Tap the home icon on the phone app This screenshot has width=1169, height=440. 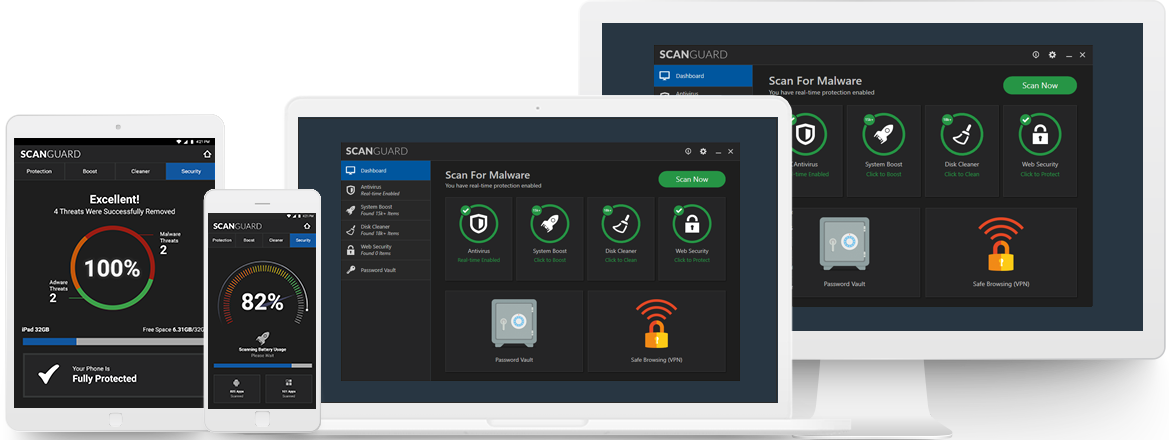click(307, 226)
